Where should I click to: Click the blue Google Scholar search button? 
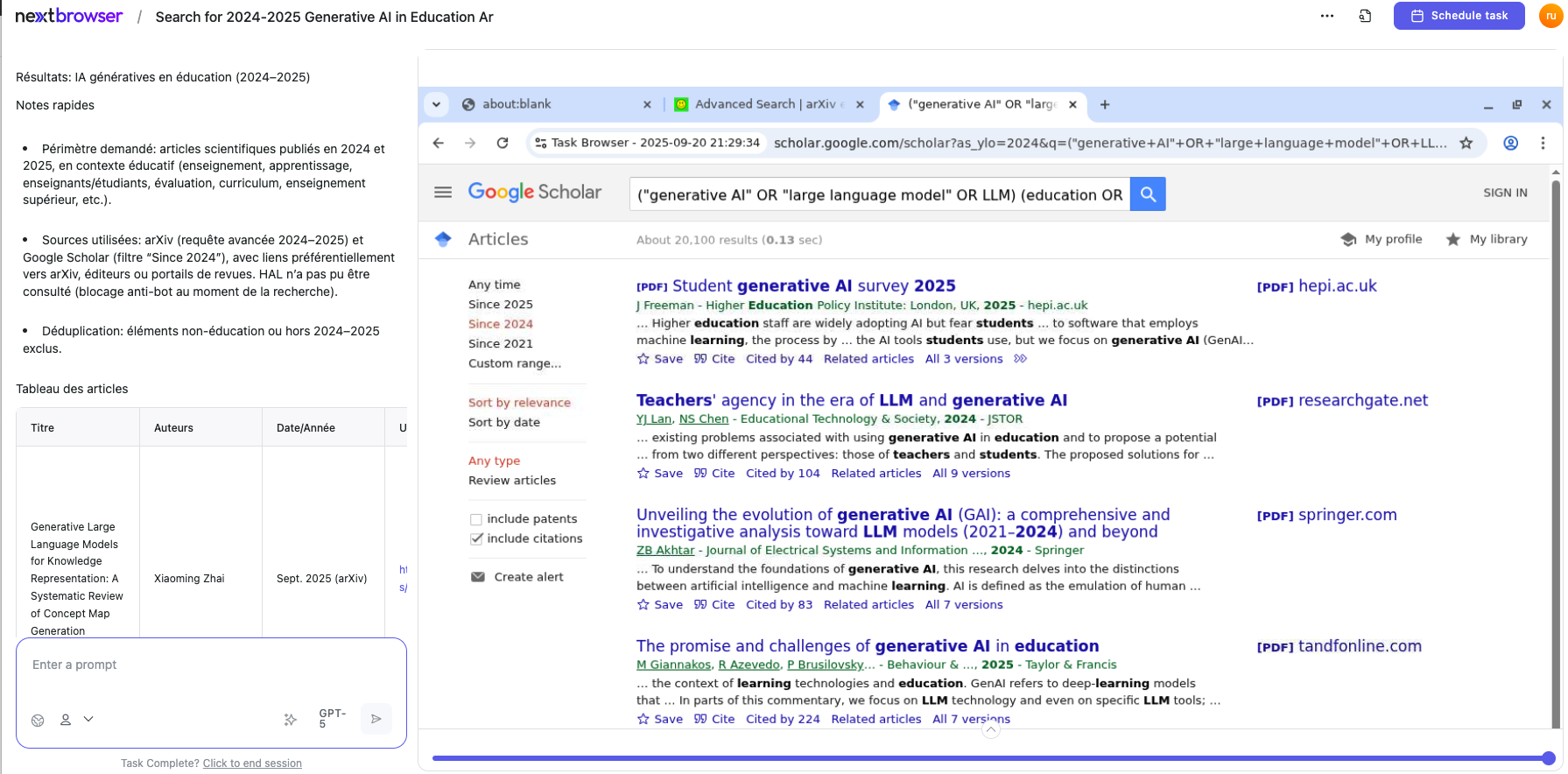pos(1147,194)
